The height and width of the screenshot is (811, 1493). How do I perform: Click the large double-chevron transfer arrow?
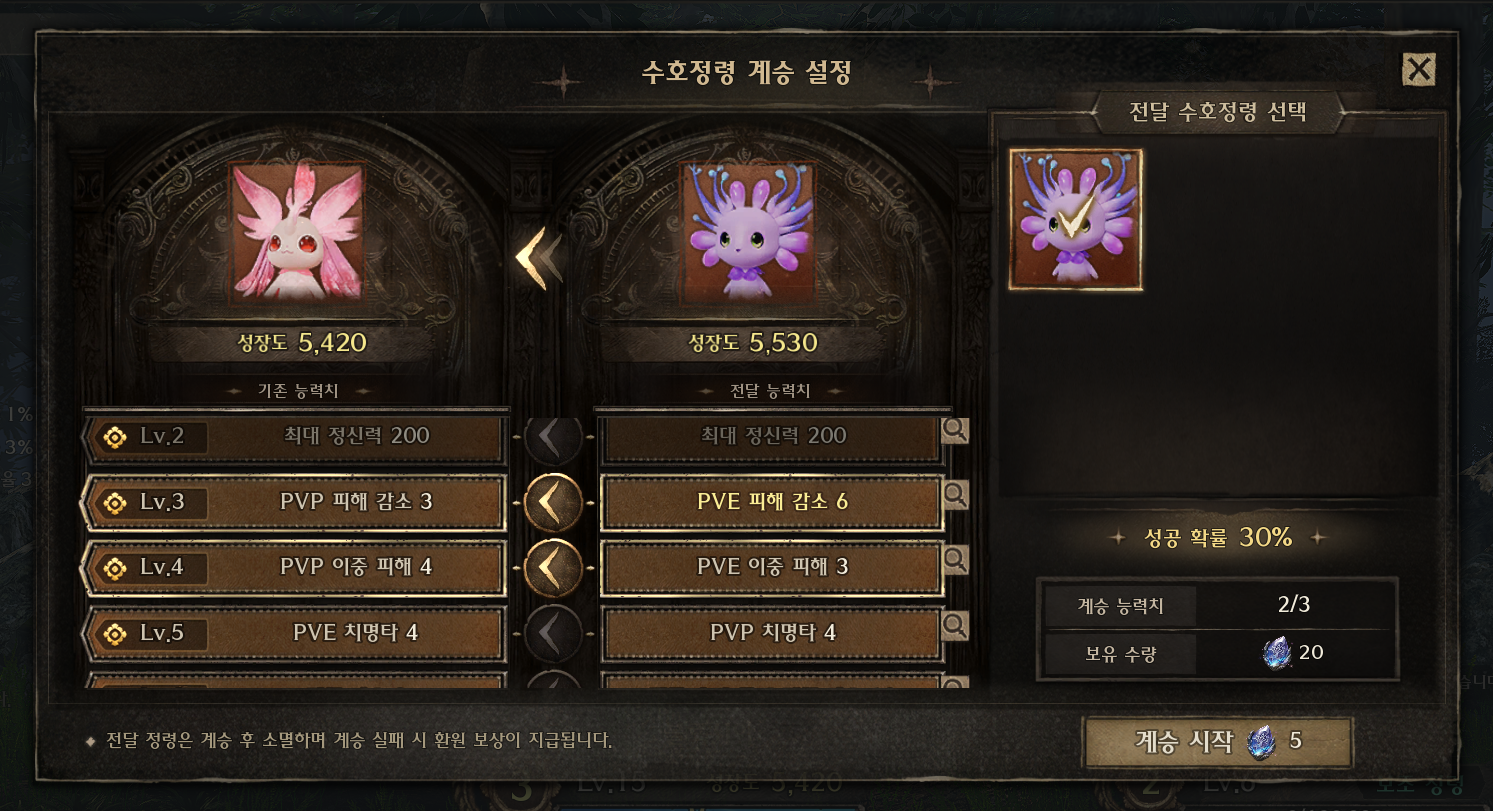tap(537, 258)
